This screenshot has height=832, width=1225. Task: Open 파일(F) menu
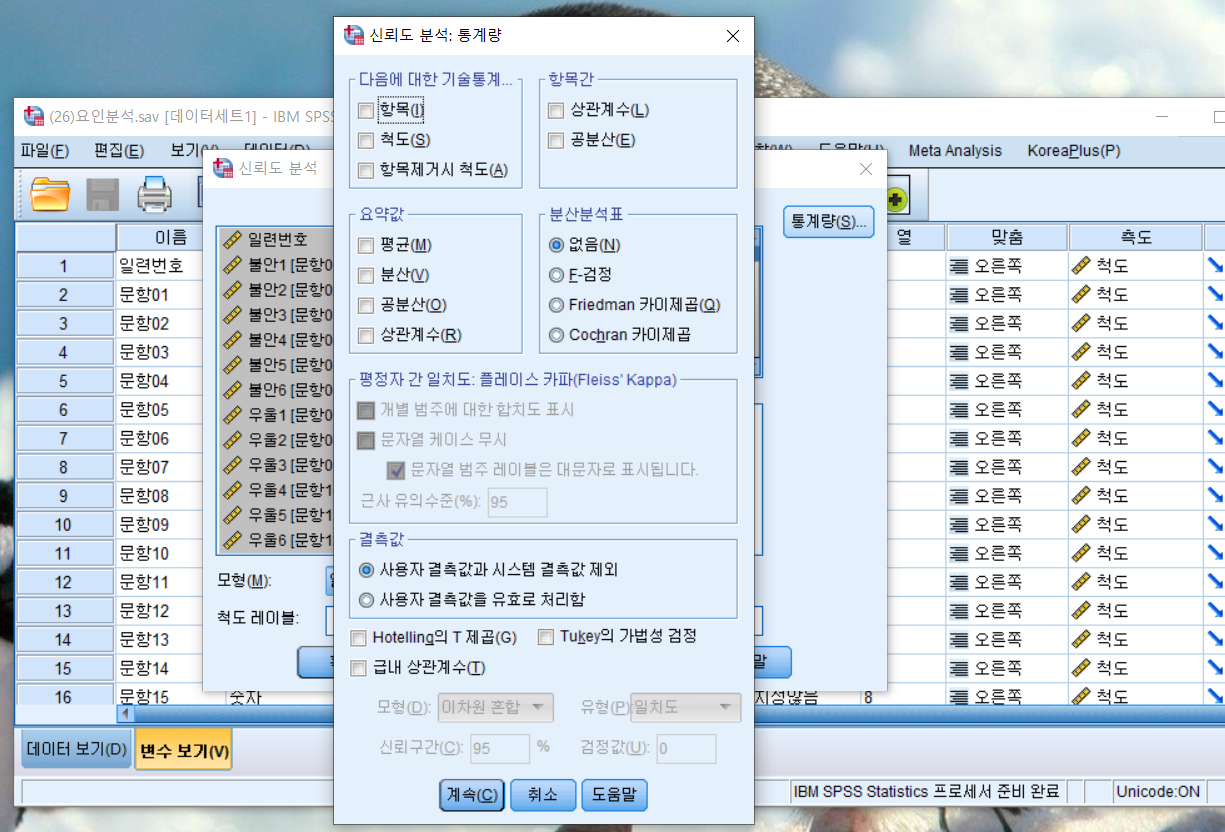point(45,151)
